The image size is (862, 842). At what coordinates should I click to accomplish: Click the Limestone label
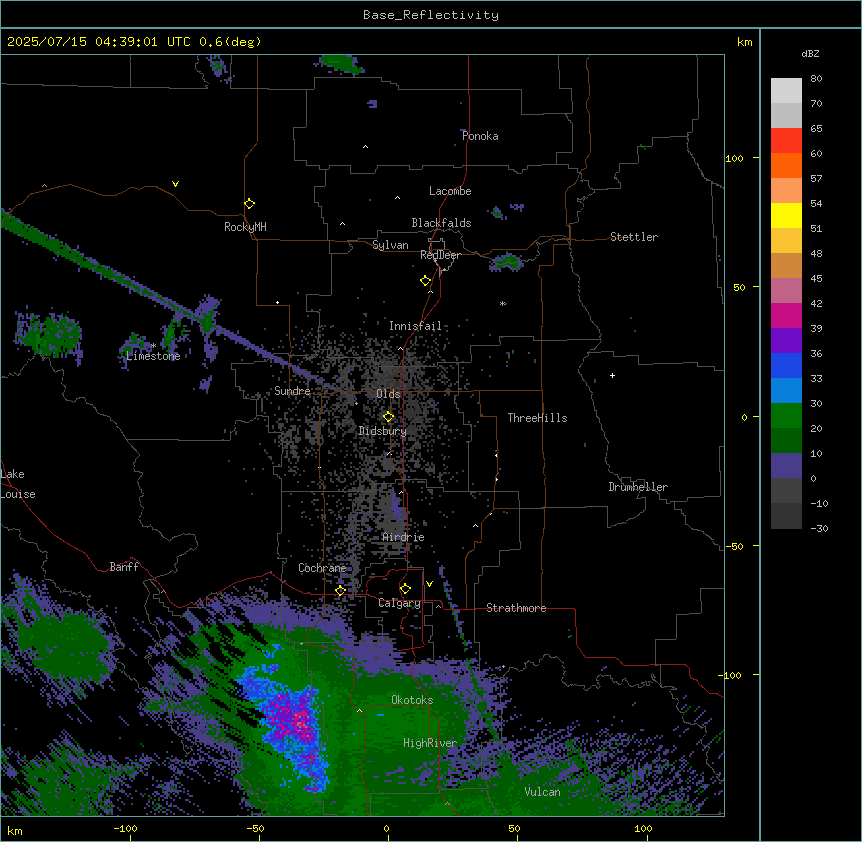tap(153, 356)
